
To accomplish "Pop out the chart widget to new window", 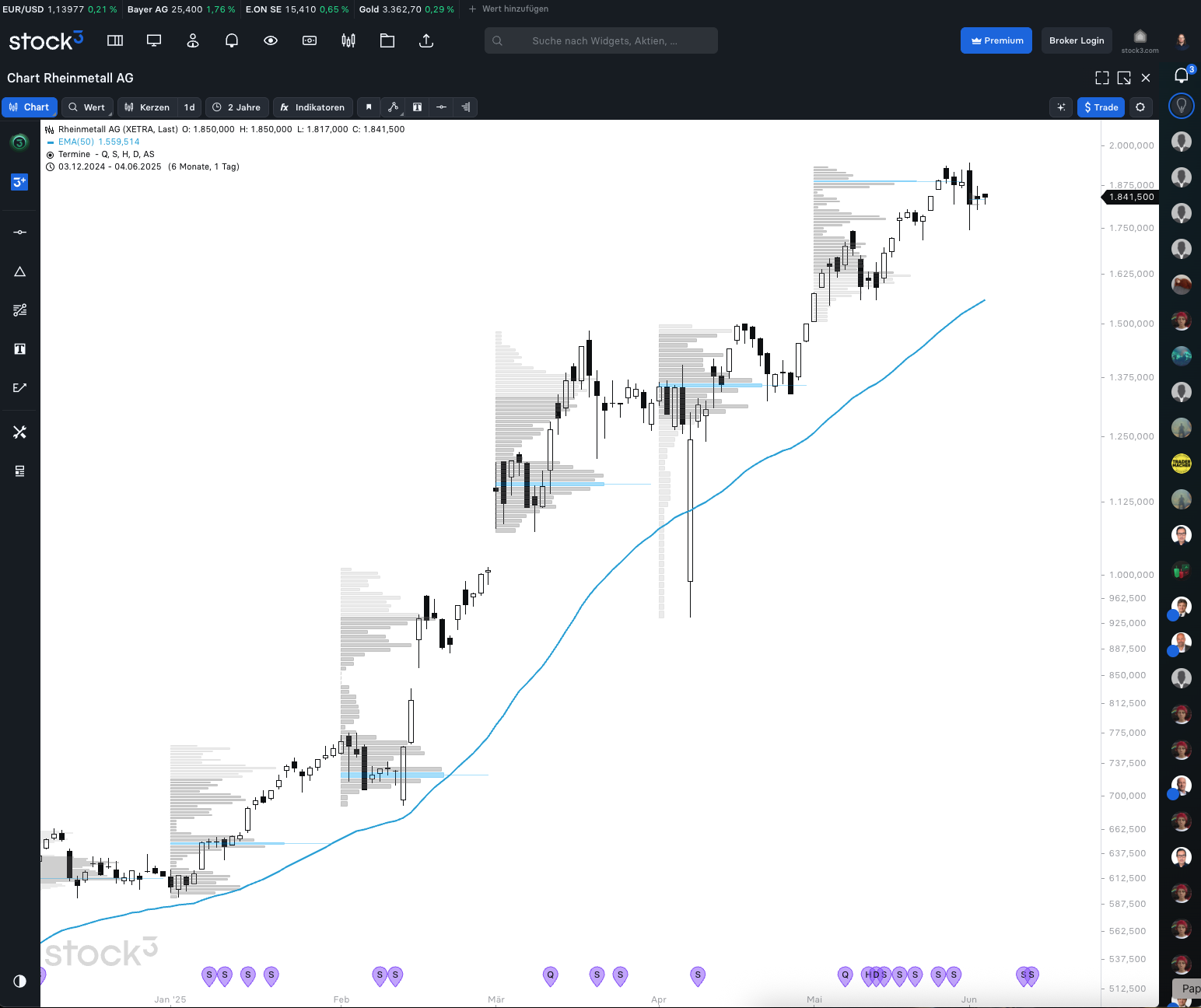I will [x=1124, y=78].
